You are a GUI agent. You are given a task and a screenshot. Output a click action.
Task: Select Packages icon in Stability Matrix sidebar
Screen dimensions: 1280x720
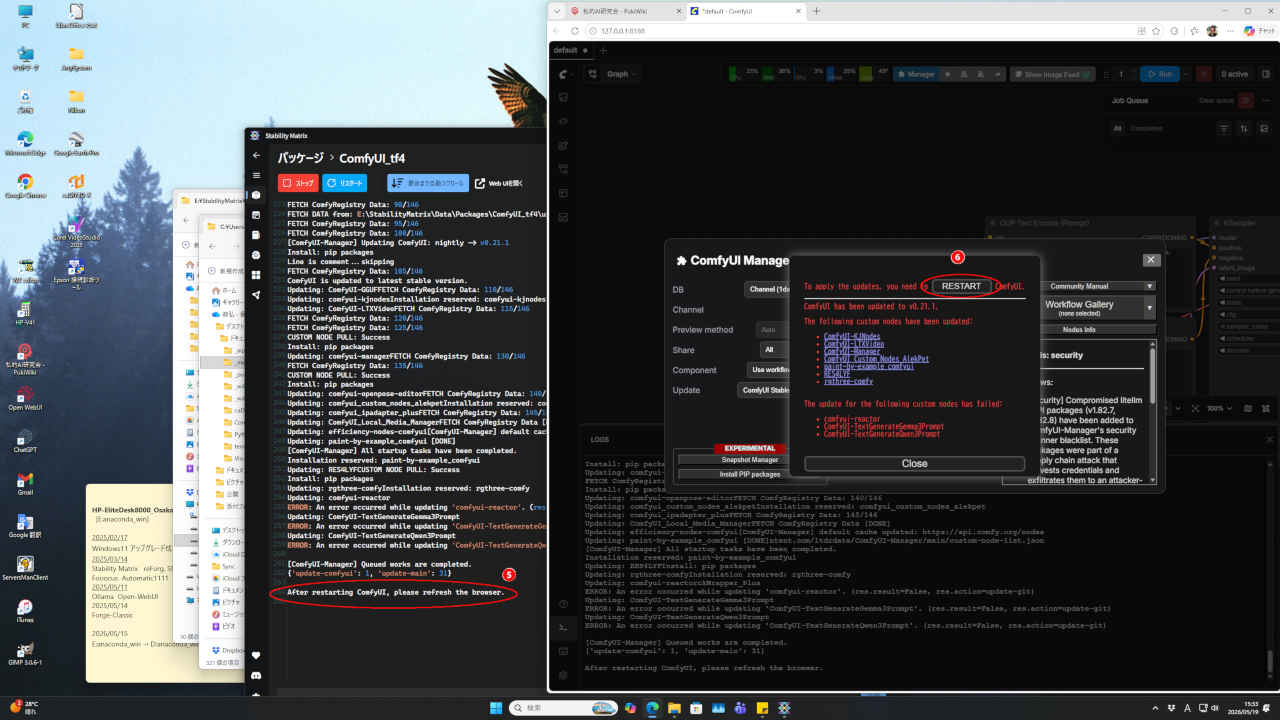click(256, 195)
